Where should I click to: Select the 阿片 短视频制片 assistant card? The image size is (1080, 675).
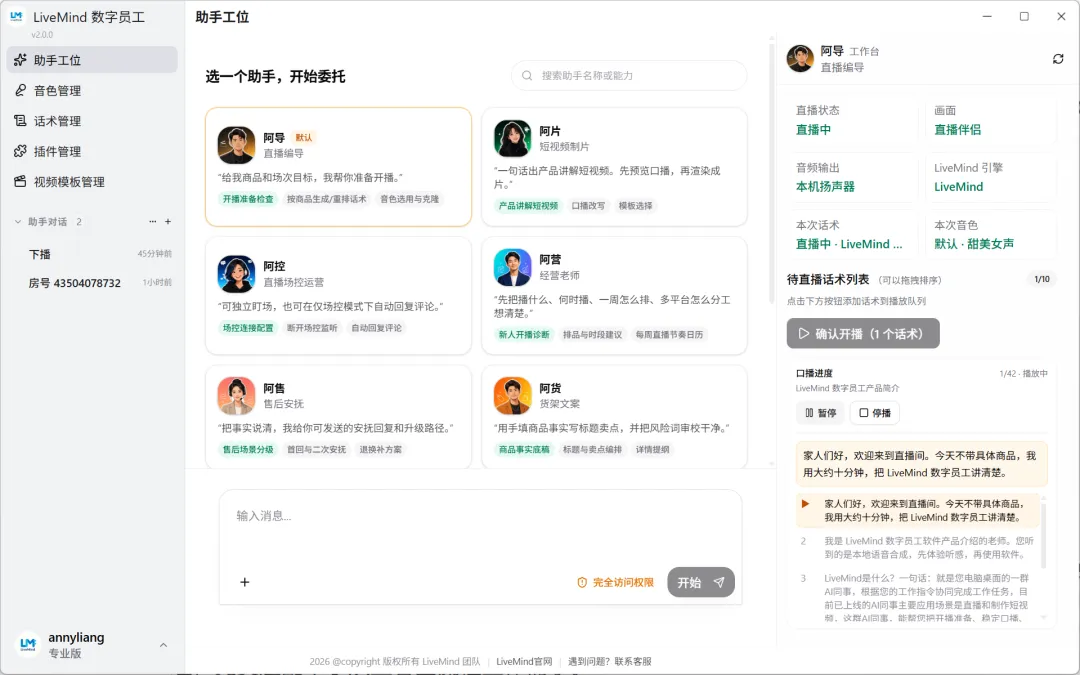pos(614,167)
